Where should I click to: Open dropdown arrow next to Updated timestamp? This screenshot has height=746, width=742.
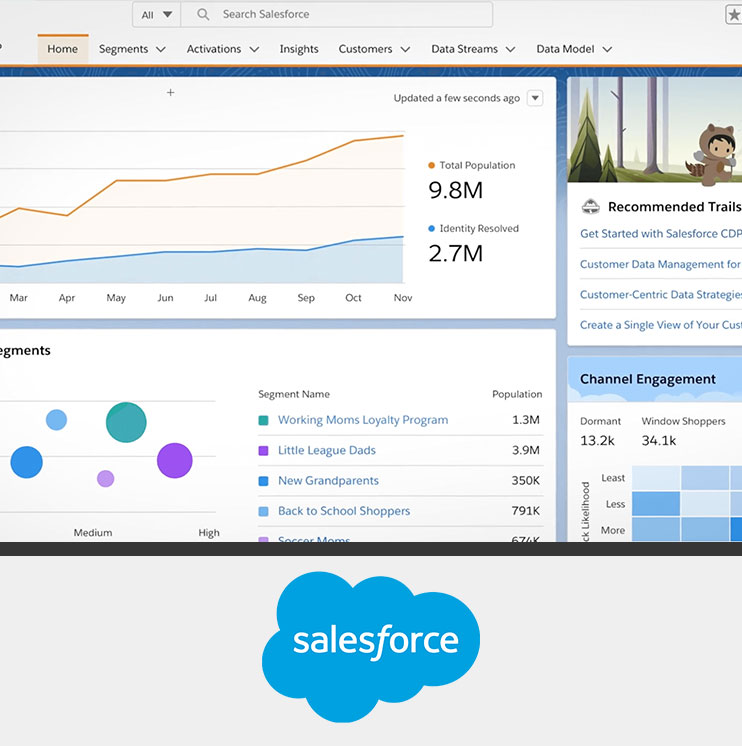coord(535,98)
